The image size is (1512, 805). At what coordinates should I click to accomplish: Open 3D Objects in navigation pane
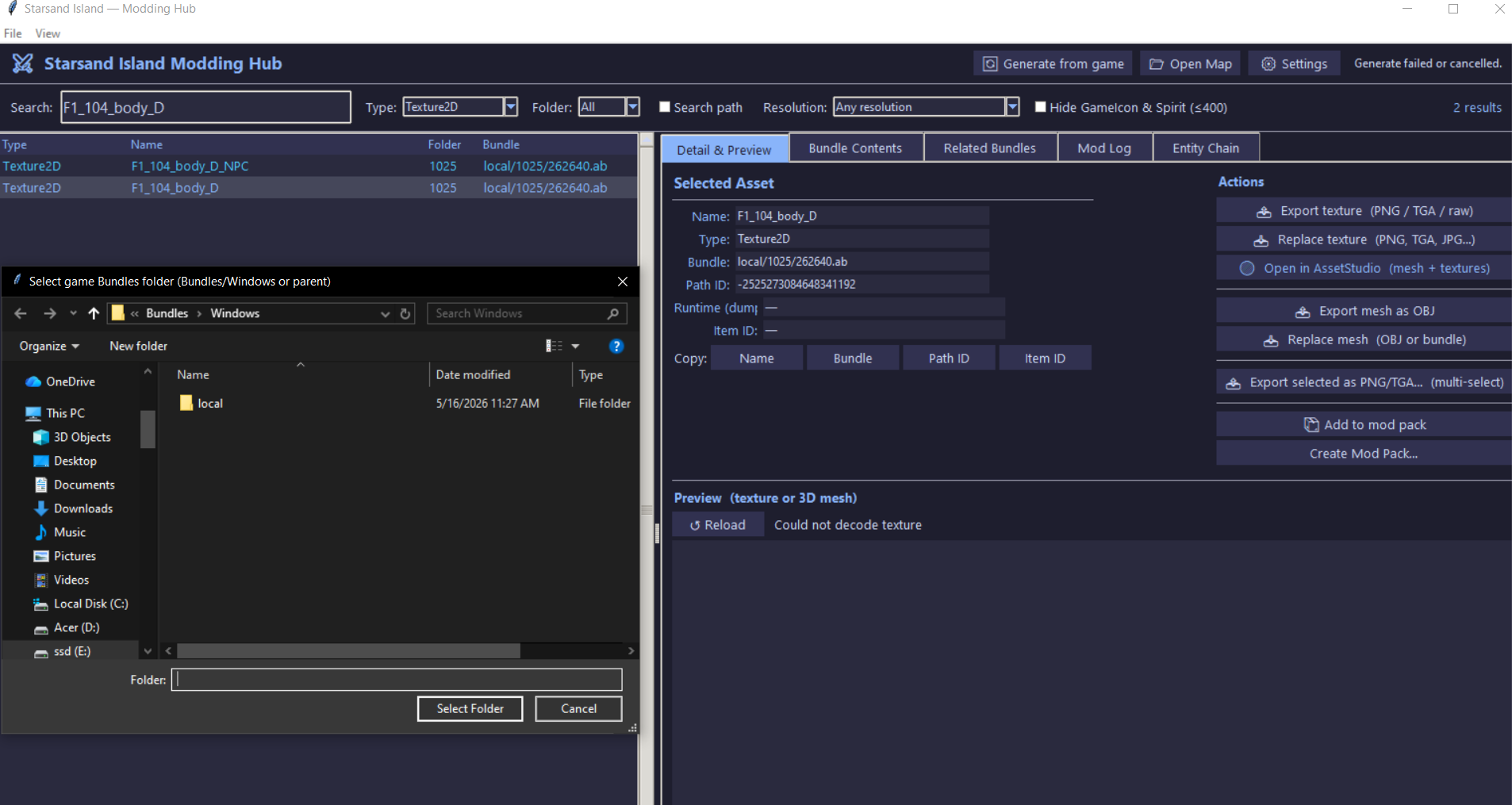[82, 437]
